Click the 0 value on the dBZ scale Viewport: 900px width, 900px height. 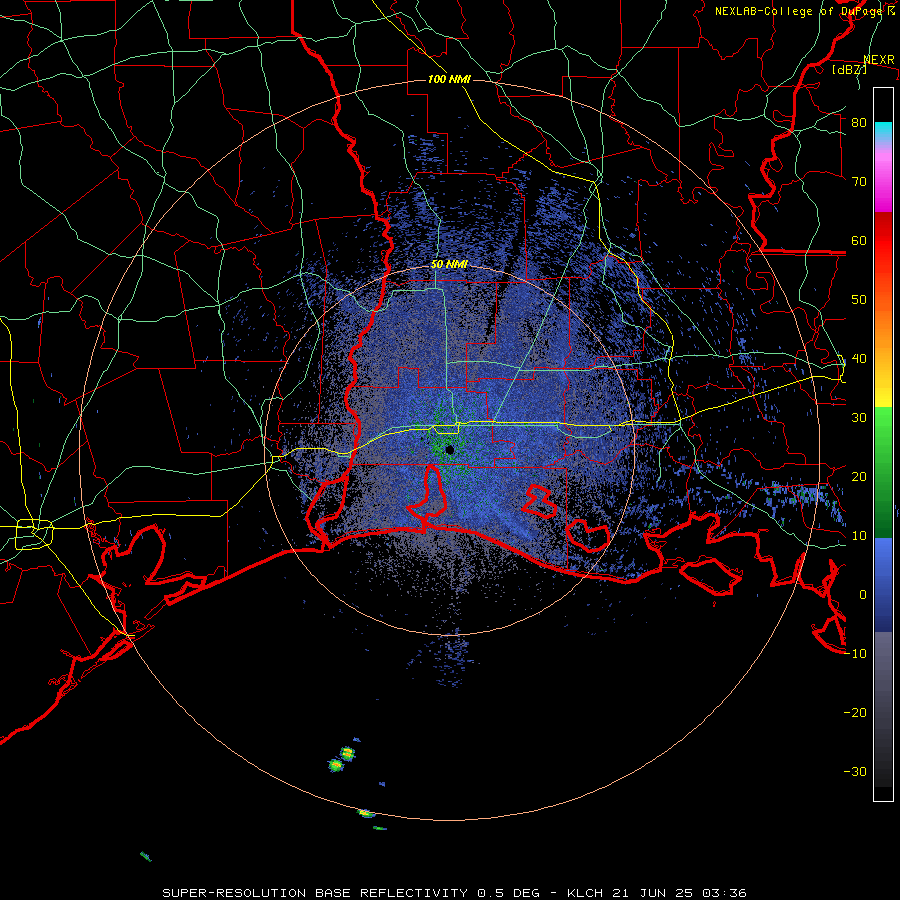[x=863, y=595]
